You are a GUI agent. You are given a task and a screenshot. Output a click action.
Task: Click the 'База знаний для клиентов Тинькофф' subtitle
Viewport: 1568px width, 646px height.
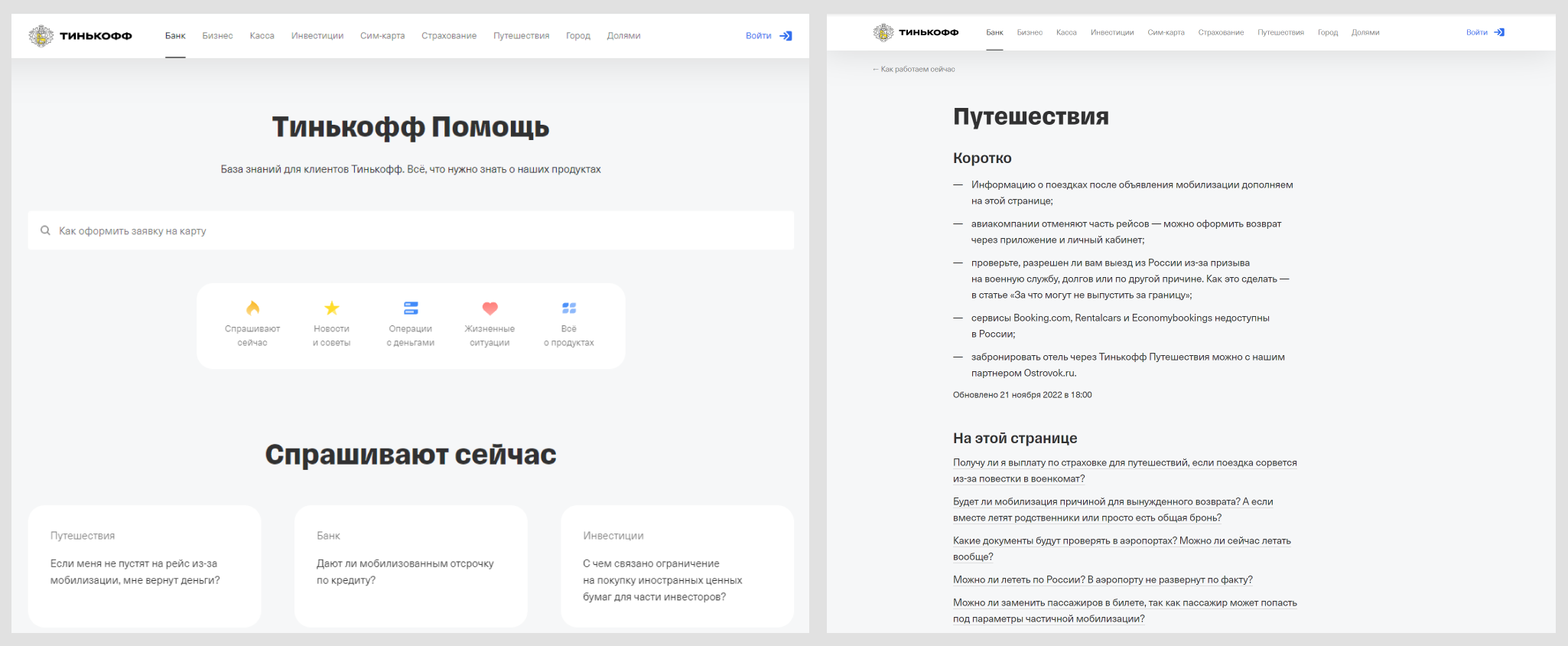(411, 169)
